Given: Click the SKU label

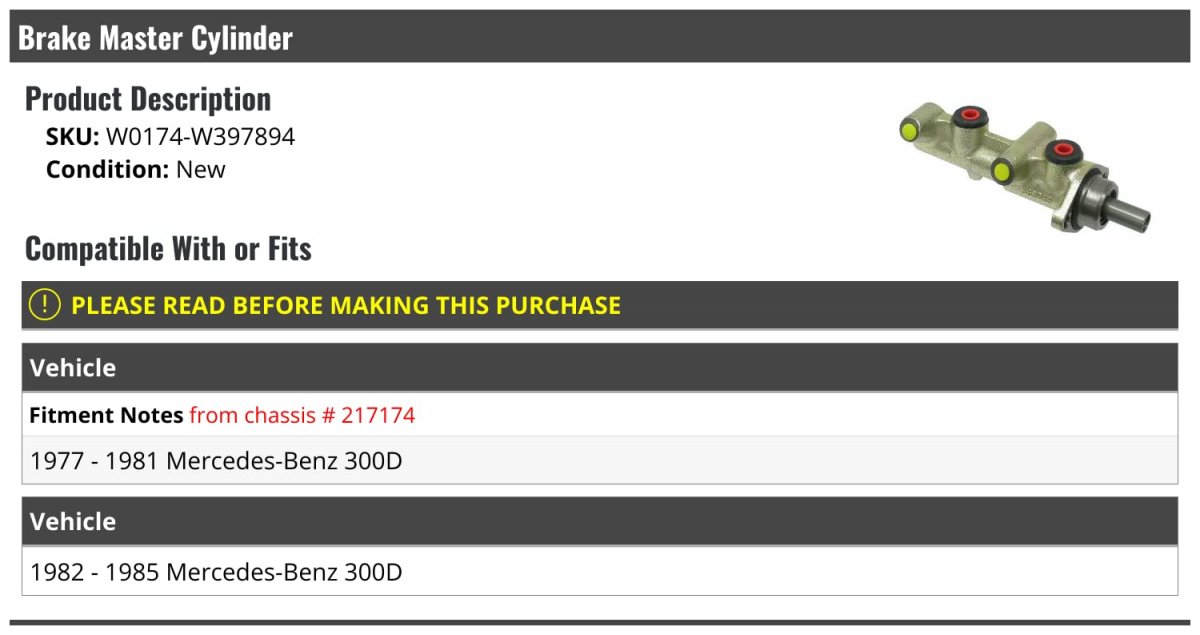Looking at the screenshot, I should pyautogui.click(x=73, y=137).
